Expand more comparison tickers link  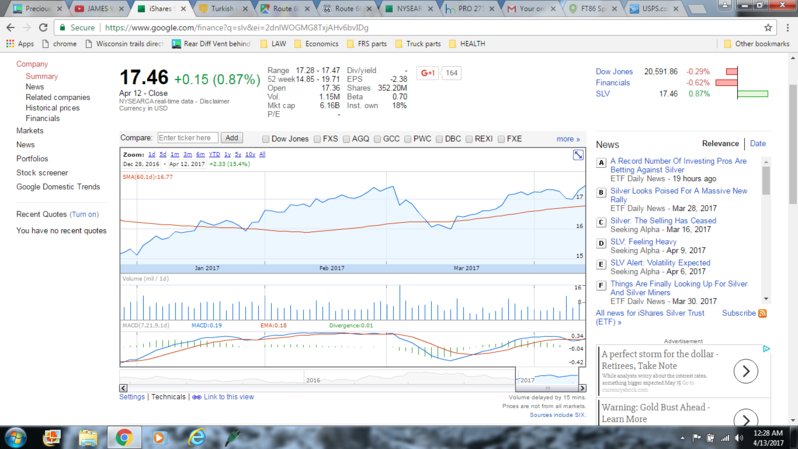click(567, 139)
